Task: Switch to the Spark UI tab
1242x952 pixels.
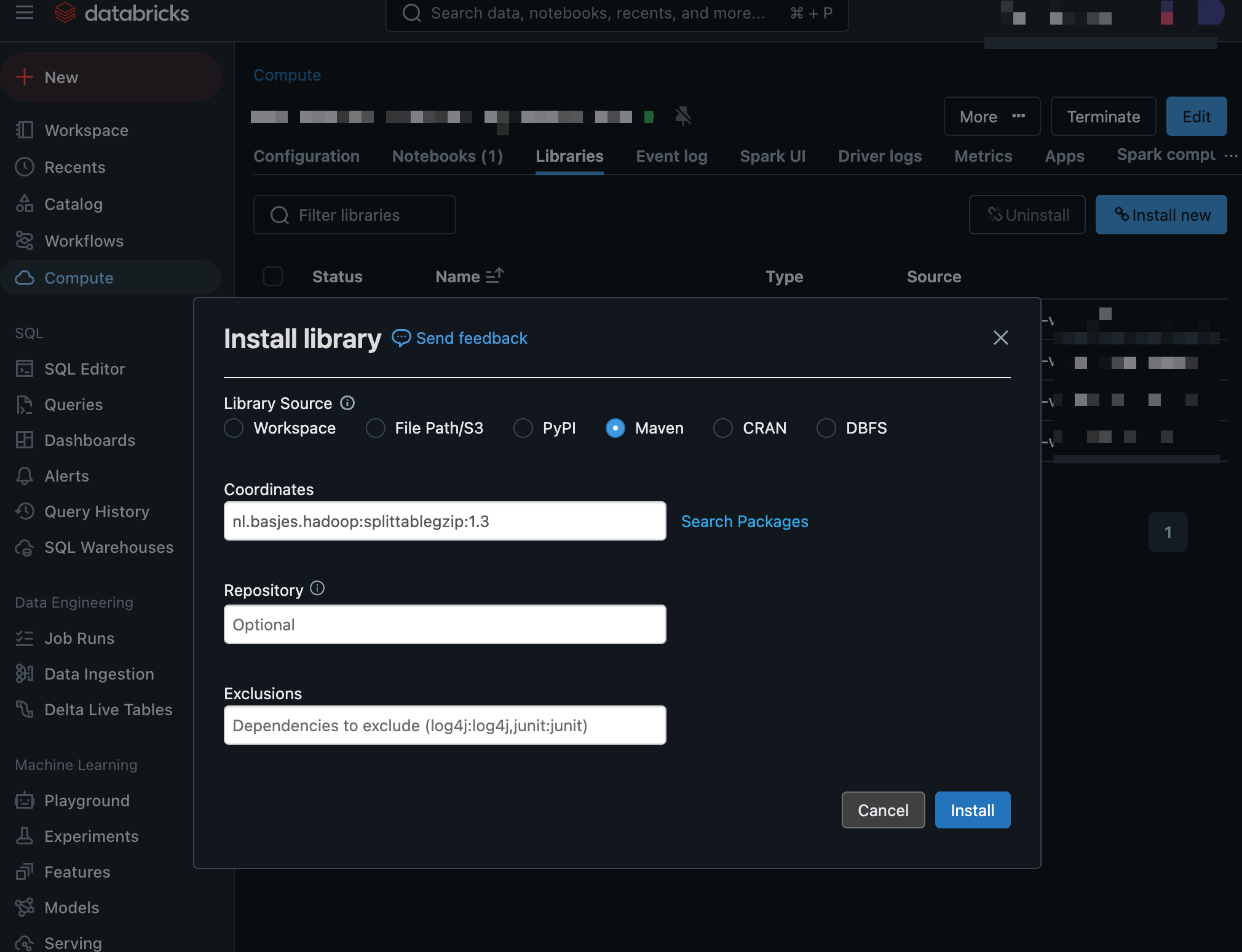Action: click(x=773, y=156)
